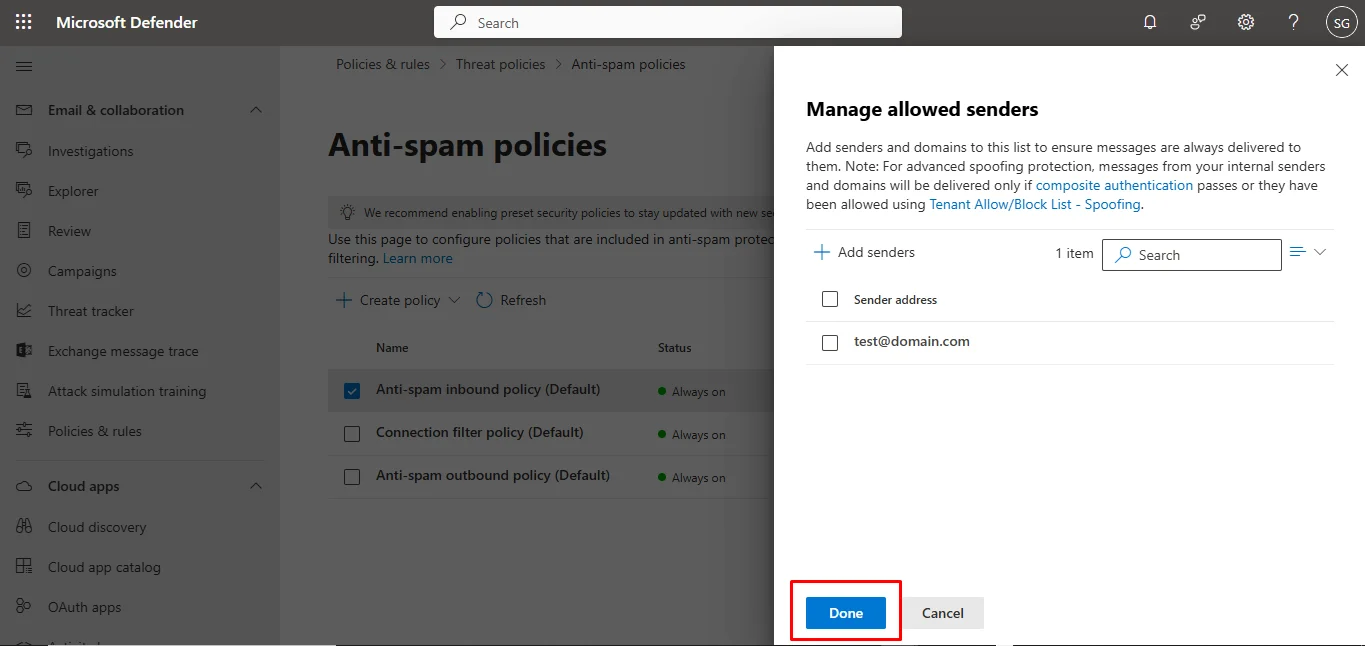Screen dimensions: 1365x646
Task: Click the plus icon beside Add senders
Action: point(822,252)
